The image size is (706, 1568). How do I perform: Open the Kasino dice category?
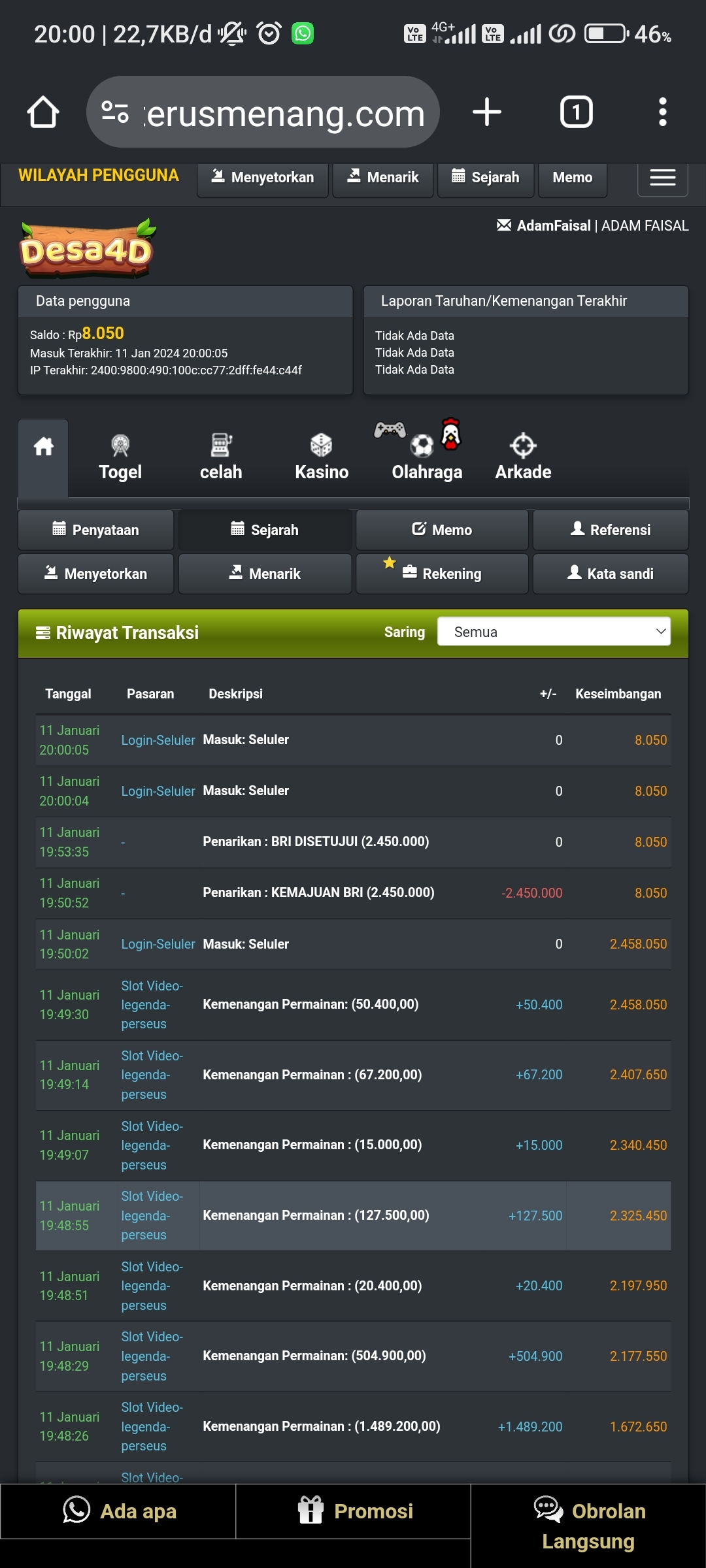click(321, 457)
